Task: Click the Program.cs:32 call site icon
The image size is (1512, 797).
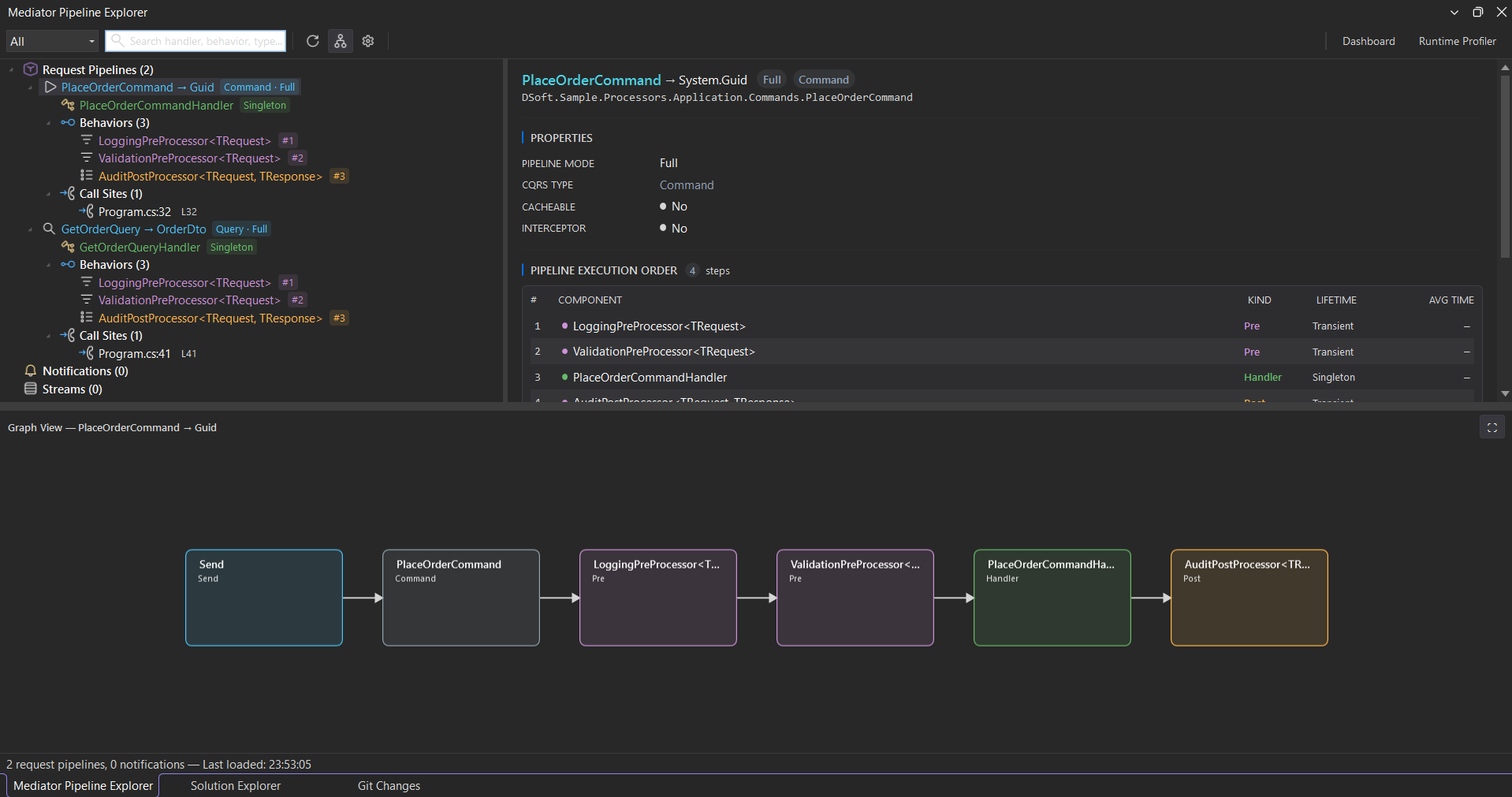Action: [87, 211]
